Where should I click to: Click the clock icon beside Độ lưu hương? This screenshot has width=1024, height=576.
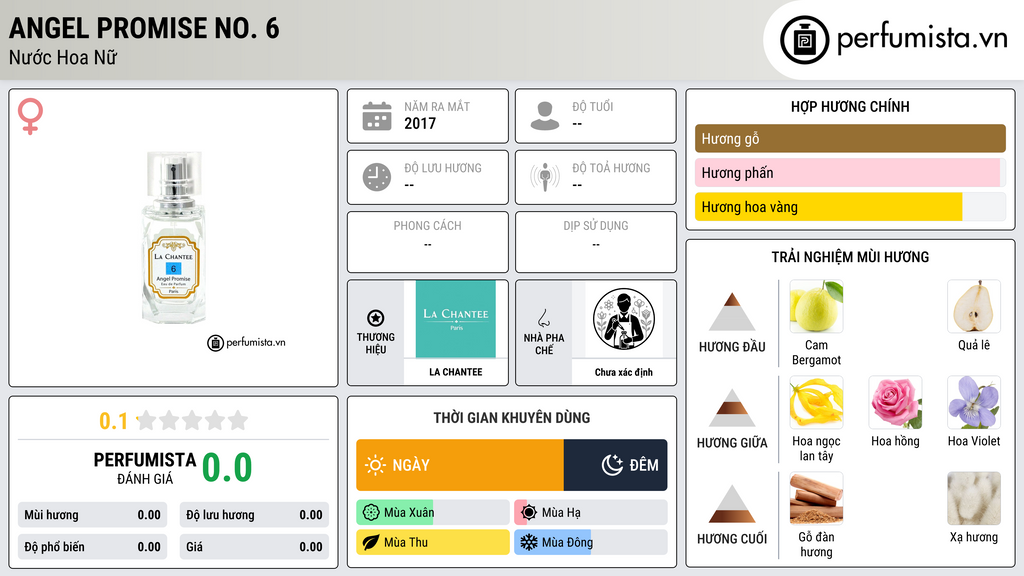point(377,177)
